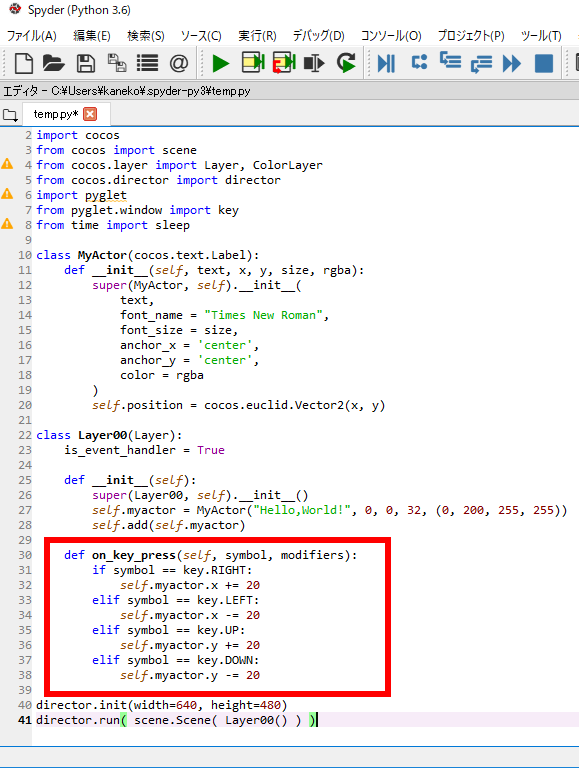Click the Save all files icon

pos(117,63)
